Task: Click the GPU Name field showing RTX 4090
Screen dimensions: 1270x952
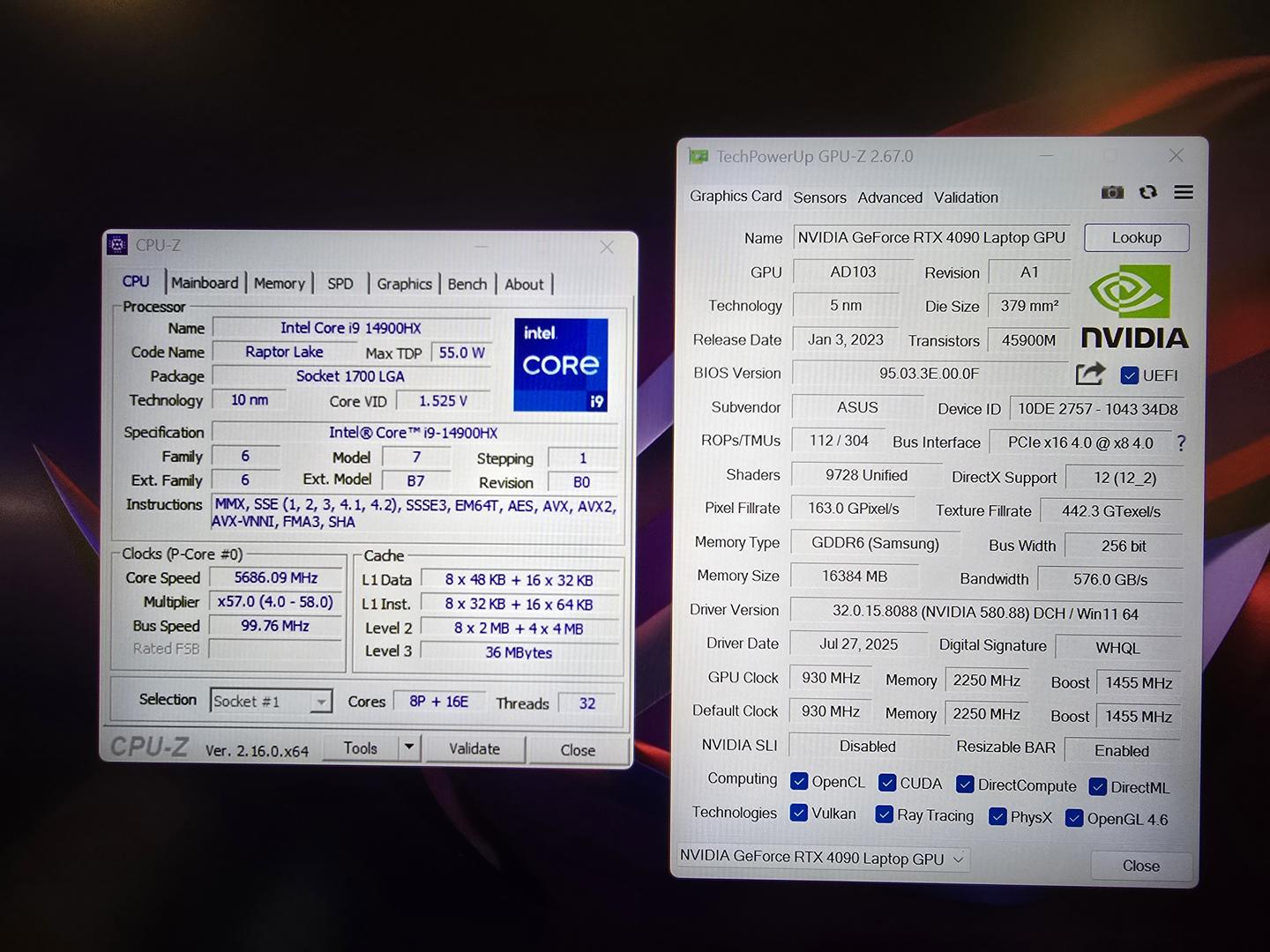Action: [931, 237]
